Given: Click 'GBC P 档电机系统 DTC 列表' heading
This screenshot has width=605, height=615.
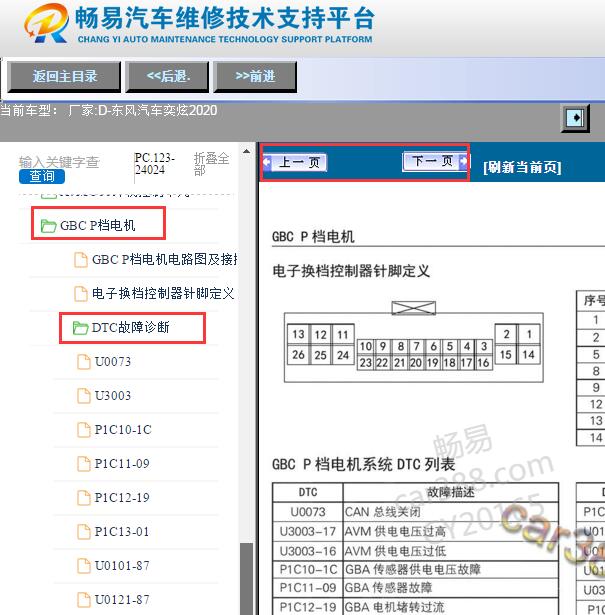Looking at the screenshot, I should click(363, 464).
